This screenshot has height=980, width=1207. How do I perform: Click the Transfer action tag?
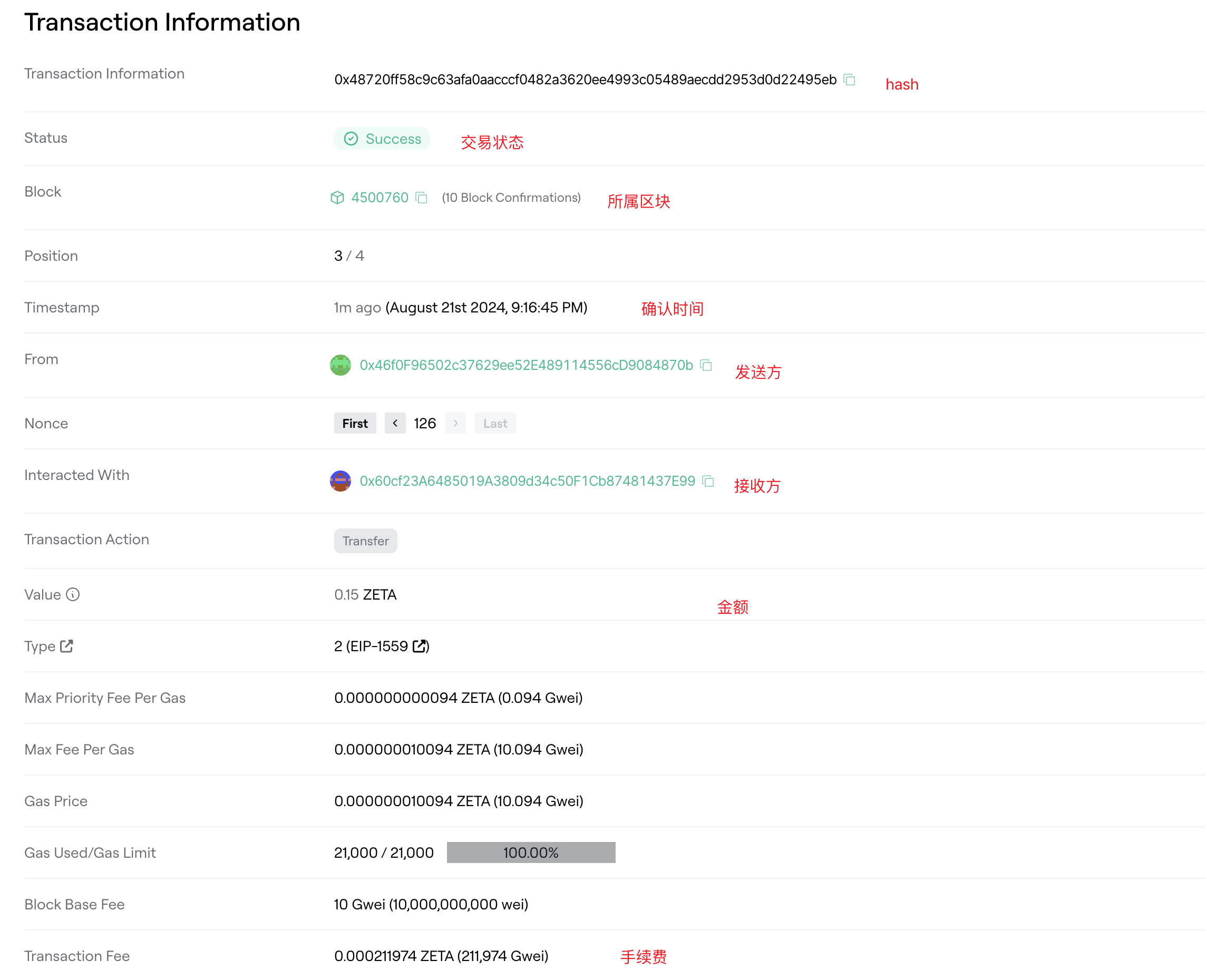[x=365, y=541]
